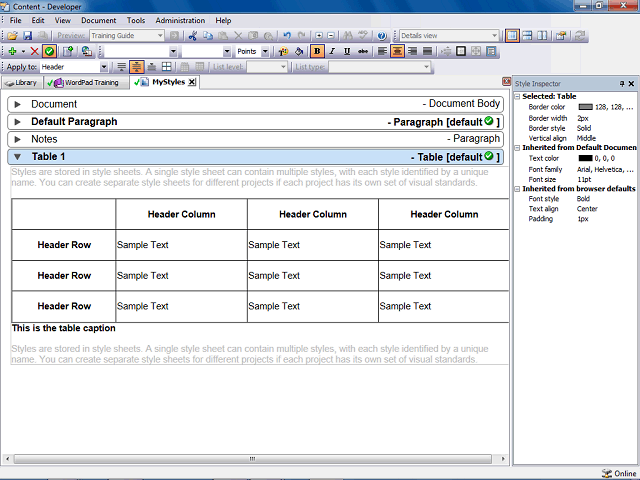Open the File menu
Viewport: 640px width, 480px height.
[16, 20]
